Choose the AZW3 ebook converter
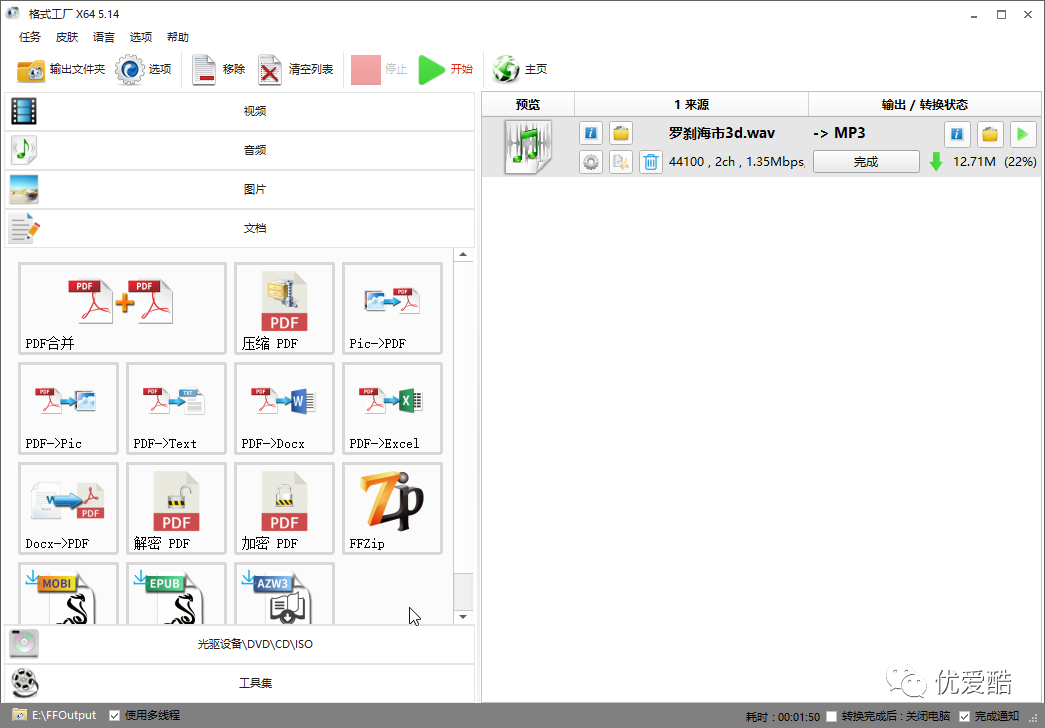 tap(284, 593)
